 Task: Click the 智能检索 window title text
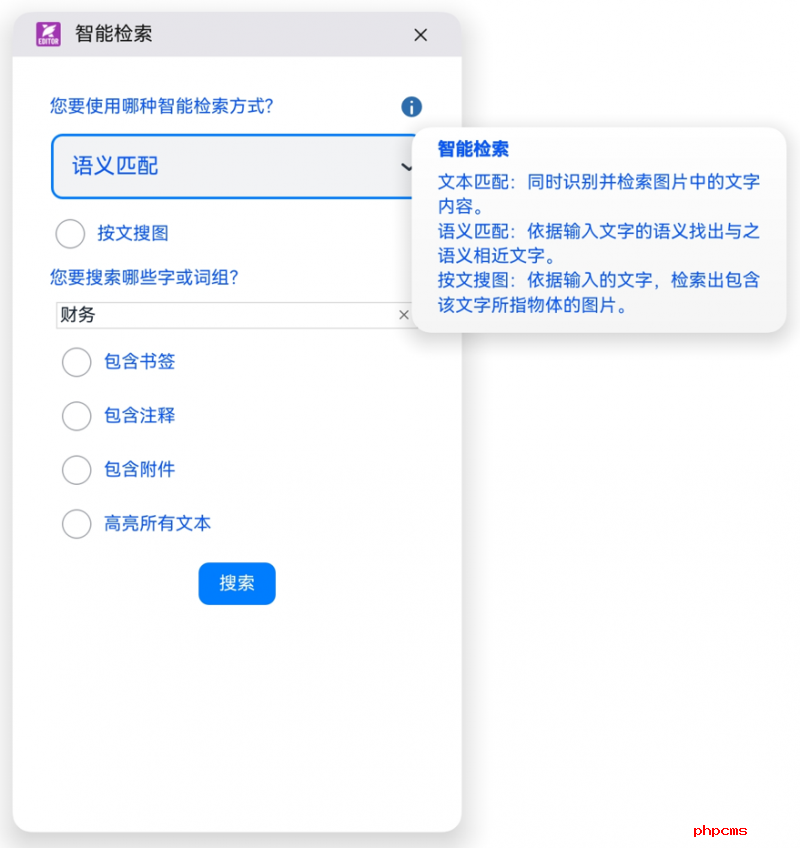114,34
